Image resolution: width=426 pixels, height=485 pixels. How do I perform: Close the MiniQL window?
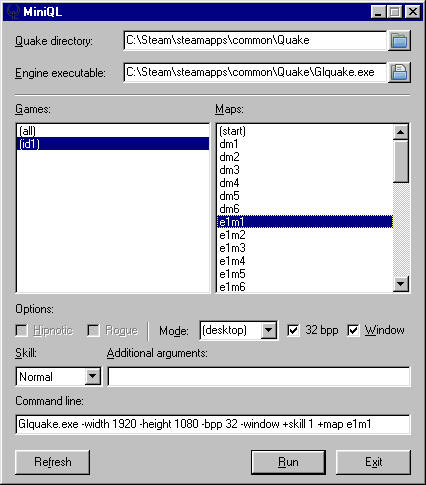pyautogui.click(x=413, y=12)
